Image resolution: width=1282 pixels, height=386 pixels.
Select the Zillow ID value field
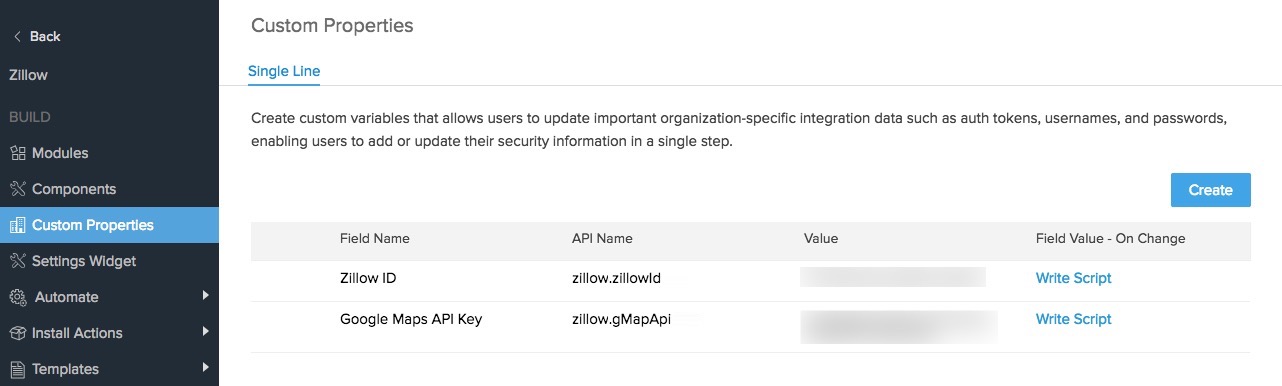tap(893, 277)
